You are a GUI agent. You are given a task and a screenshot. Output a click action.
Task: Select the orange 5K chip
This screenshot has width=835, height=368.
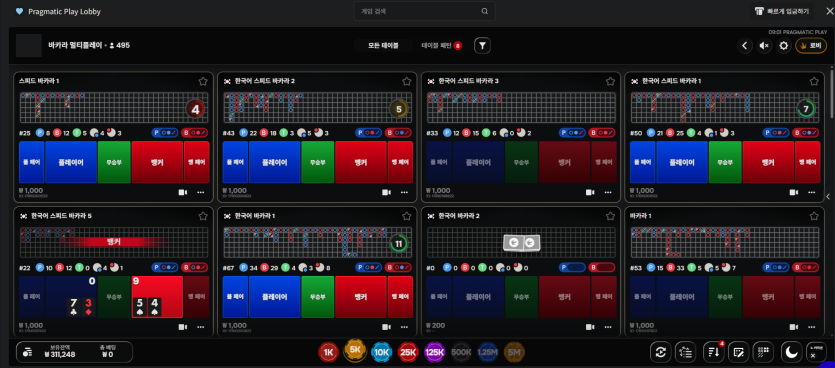[355, 350]
